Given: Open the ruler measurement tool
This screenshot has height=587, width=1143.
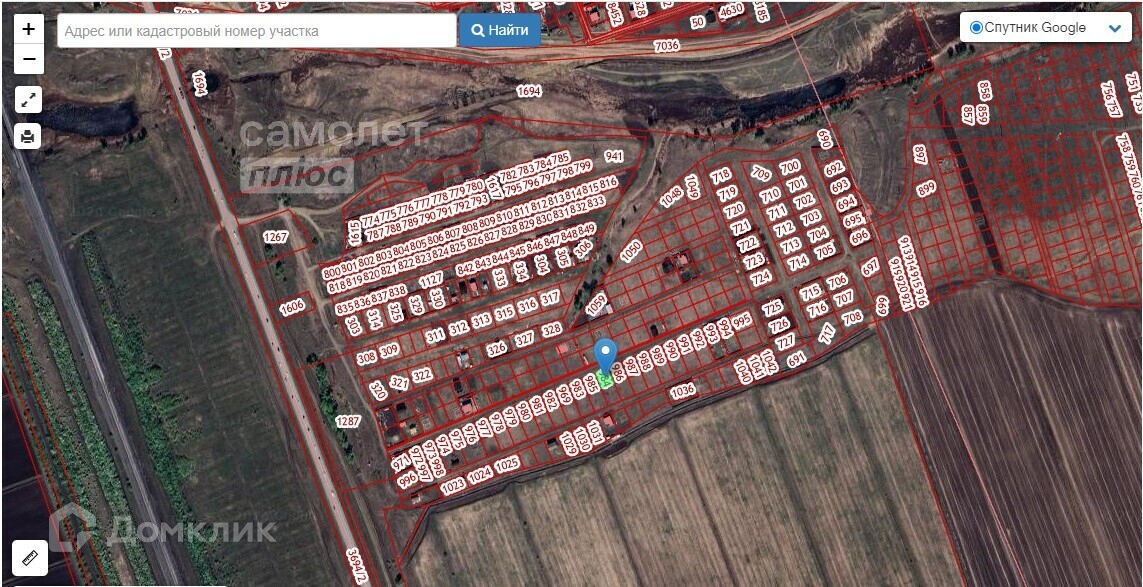Looking at the screenshot, I should click(30, 559).
